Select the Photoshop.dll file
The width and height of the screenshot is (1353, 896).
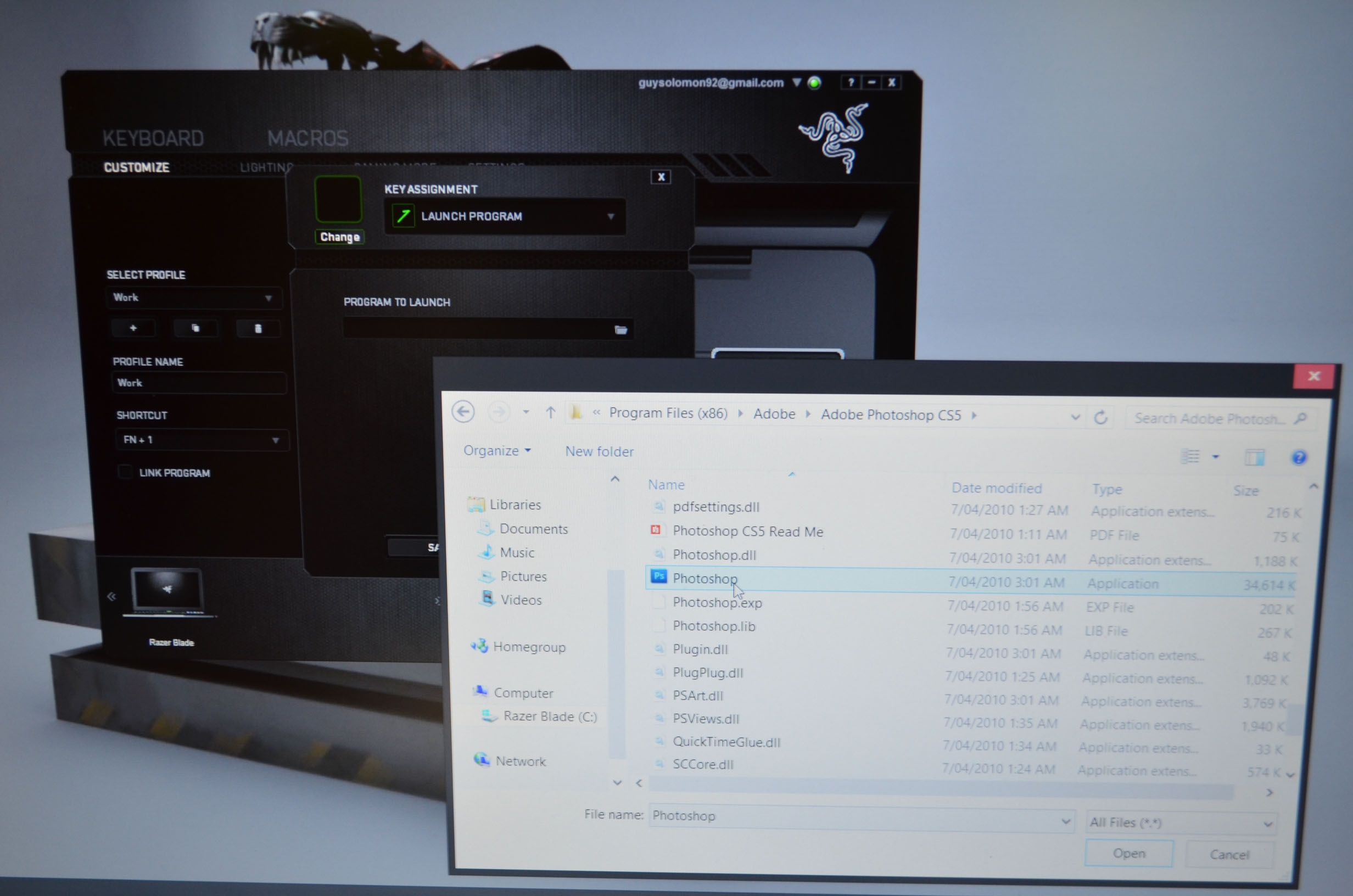714,555
